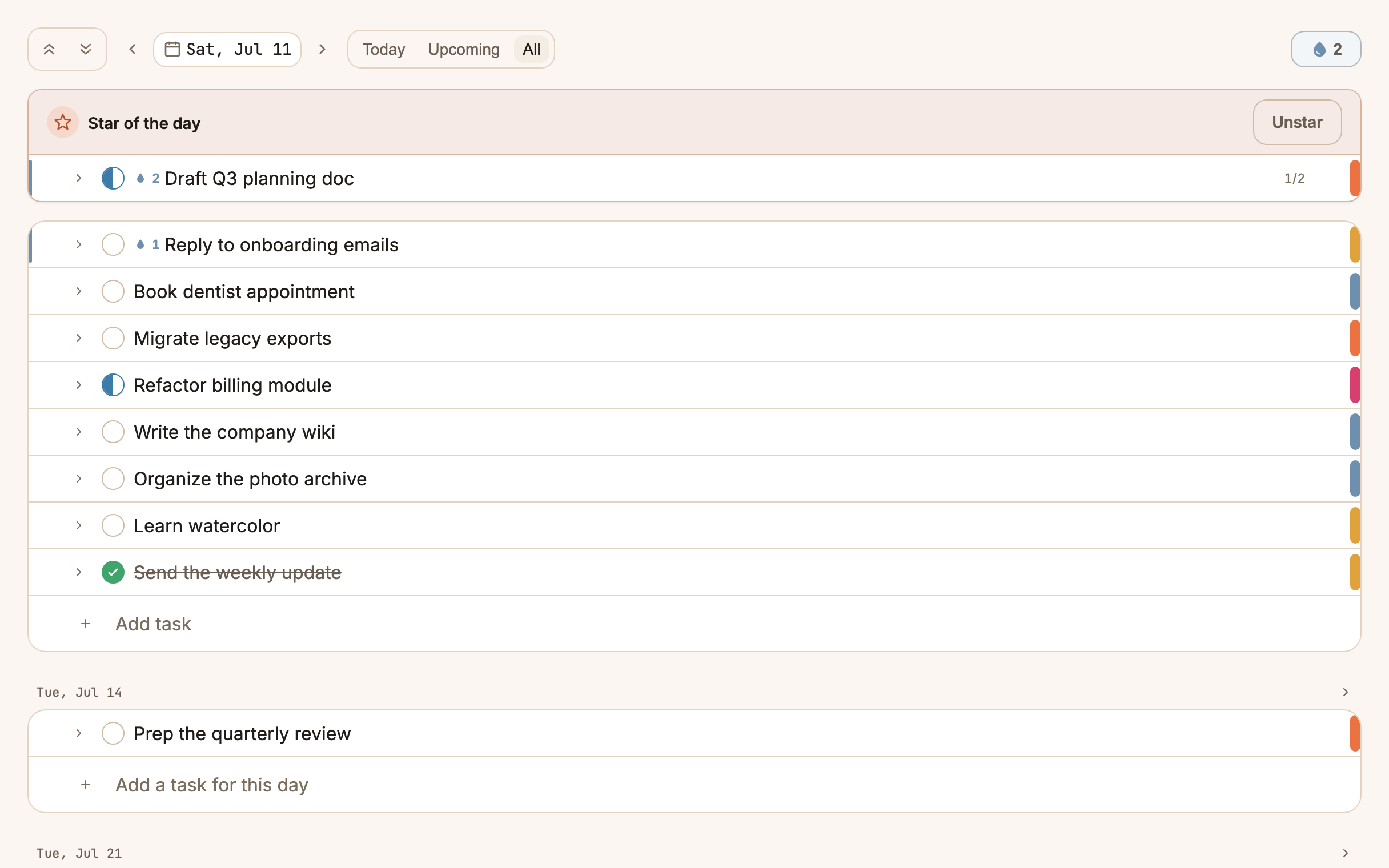Screen dimensions: 1389x868
Task: Click yellow color tag on Reply to onboarding emails
Action: [x=1355, y=245]
